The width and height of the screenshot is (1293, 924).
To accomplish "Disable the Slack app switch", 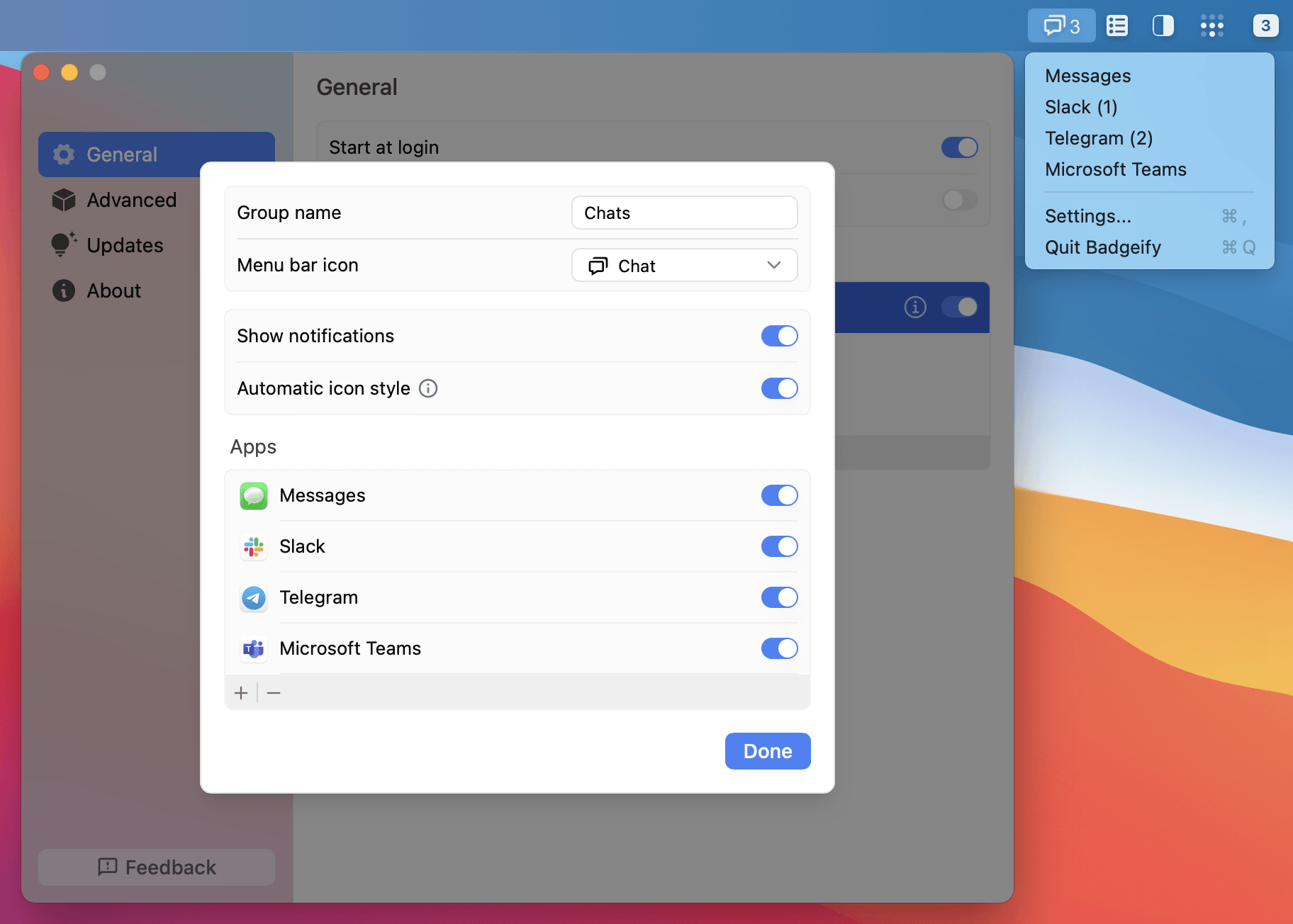I will (x=780, y=546).
